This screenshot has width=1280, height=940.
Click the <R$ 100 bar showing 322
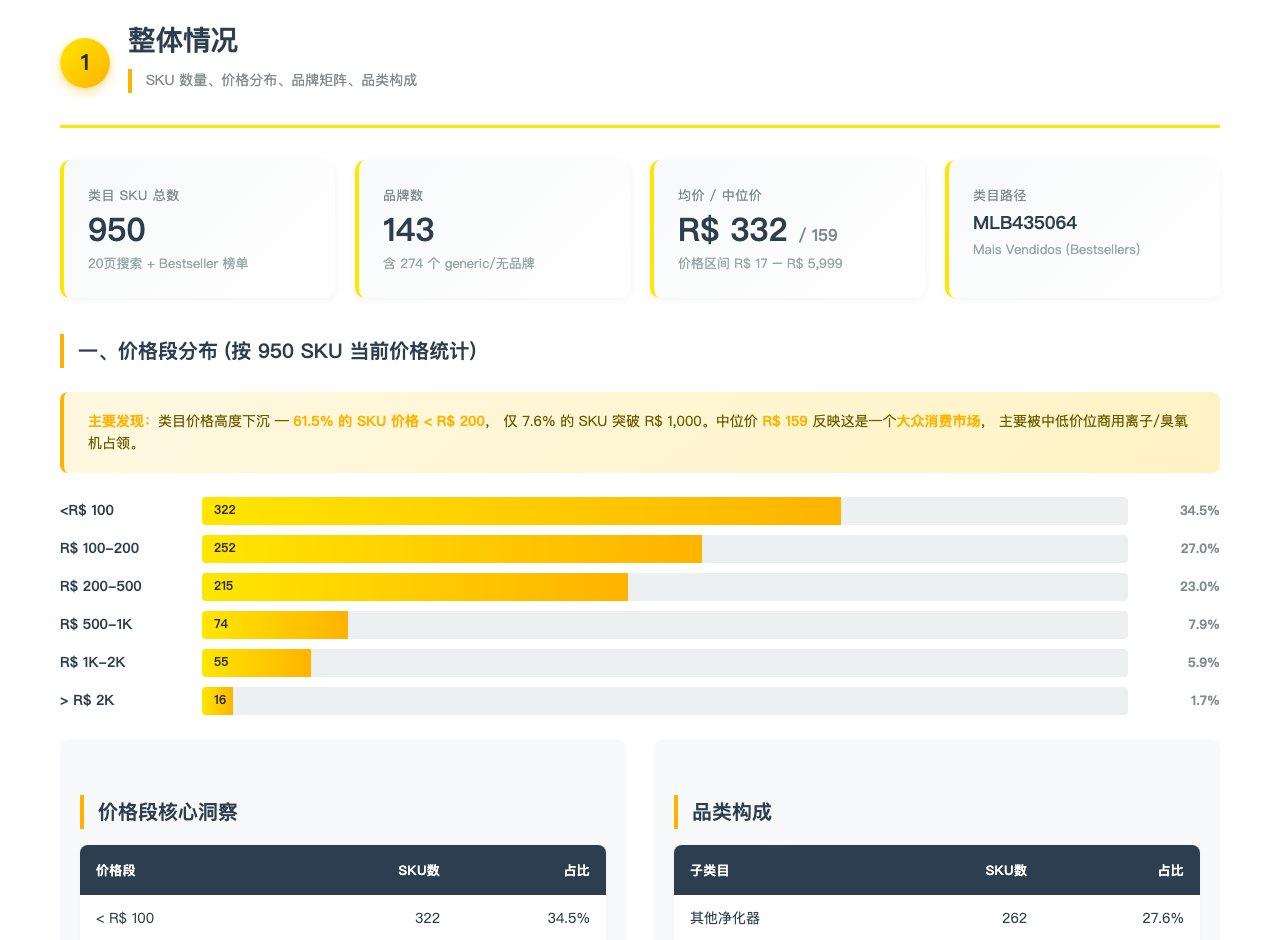point(521,510)
